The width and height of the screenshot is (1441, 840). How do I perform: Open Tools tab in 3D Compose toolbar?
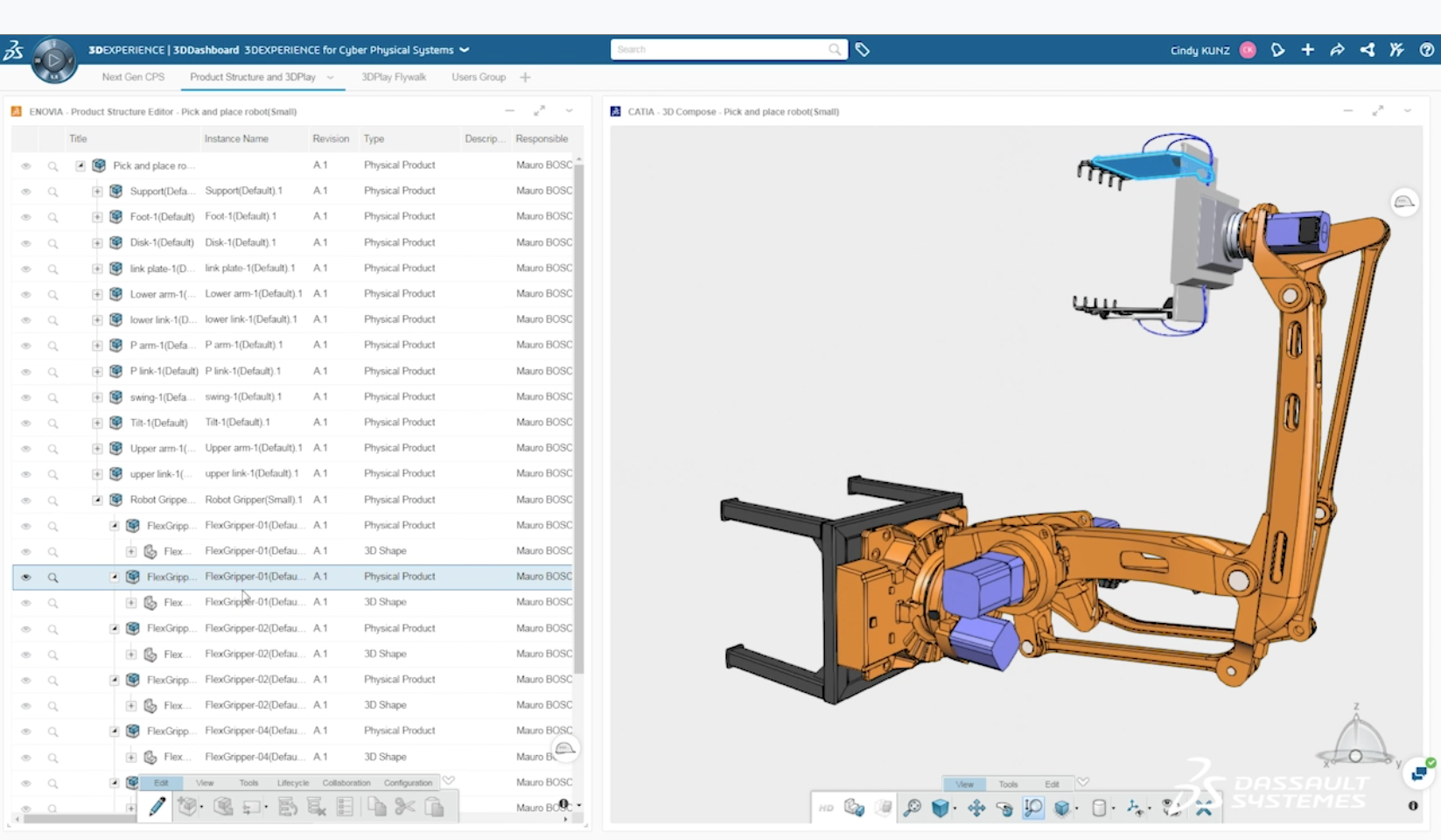tap(1008, 784)
